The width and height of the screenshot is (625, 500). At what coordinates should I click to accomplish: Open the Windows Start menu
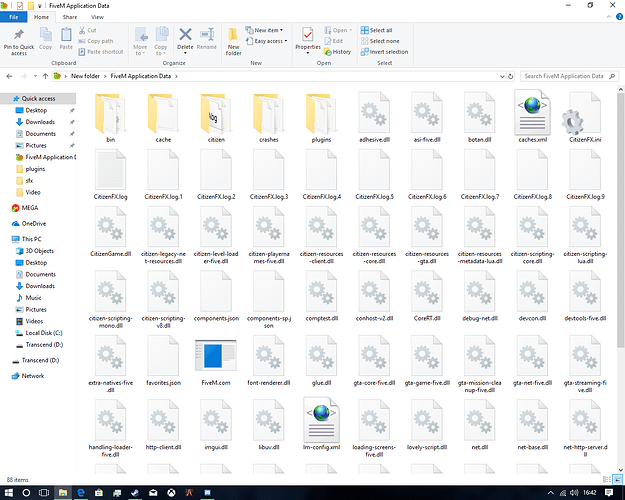pyautogui.click(x=8, y=493)
